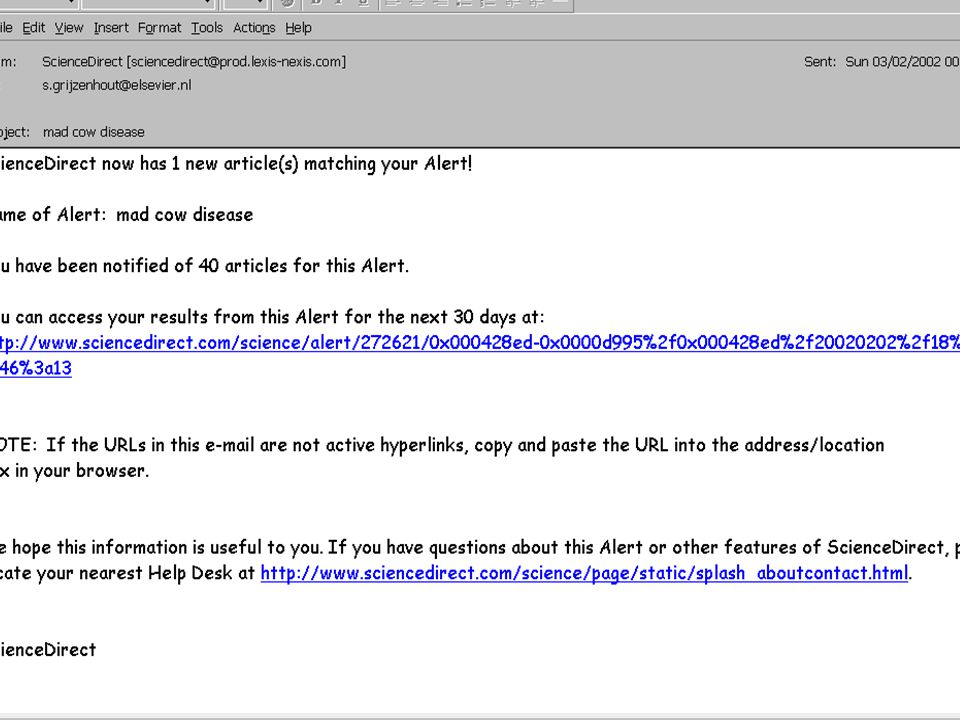Image resolution: width=960 pixels, height=720 pixels.
Task: Click the wrapped link ending 46%3a13
Action: pos(36,369)
